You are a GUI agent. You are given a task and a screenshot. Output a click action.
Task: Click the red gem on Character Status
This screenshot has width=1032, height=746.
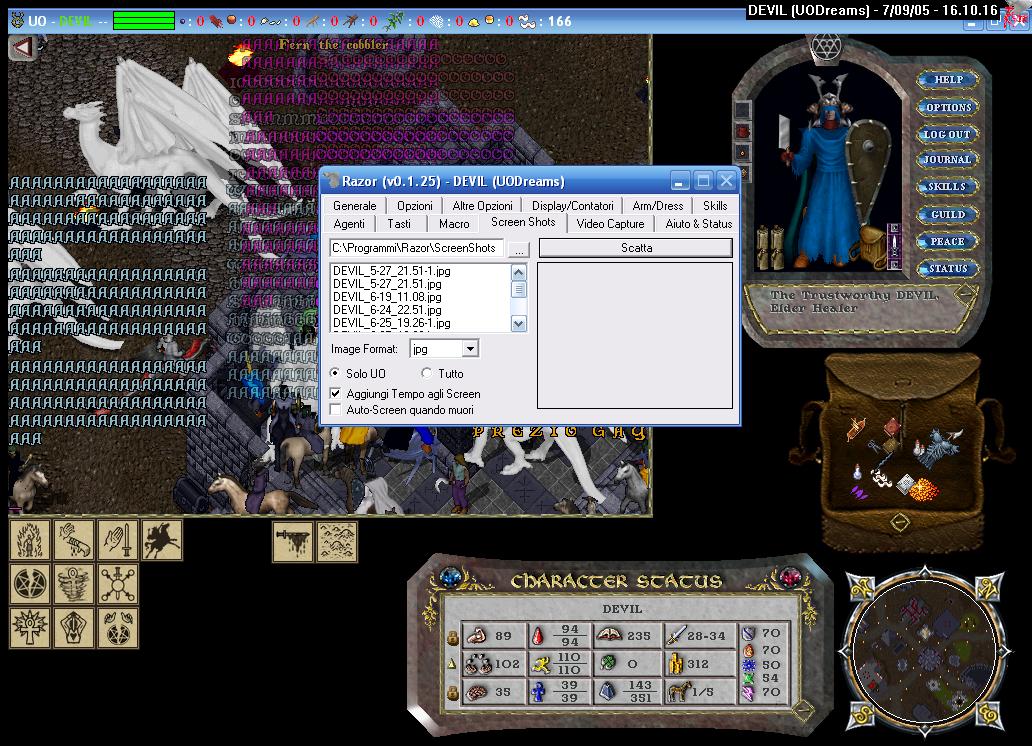click(790, 577)
